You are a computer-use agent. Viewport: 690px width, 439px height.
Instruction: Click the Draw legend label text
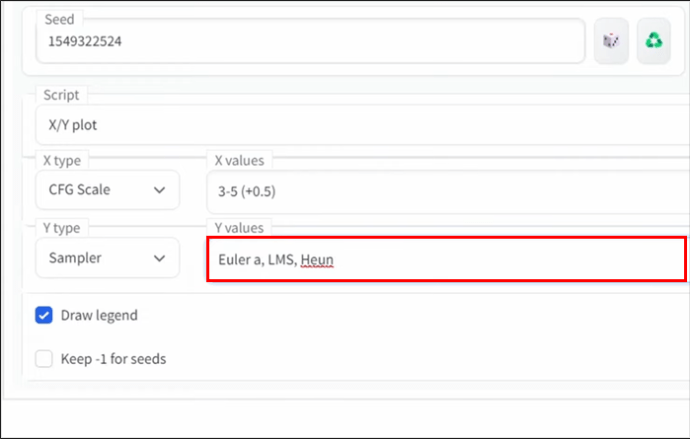point(99,315)
